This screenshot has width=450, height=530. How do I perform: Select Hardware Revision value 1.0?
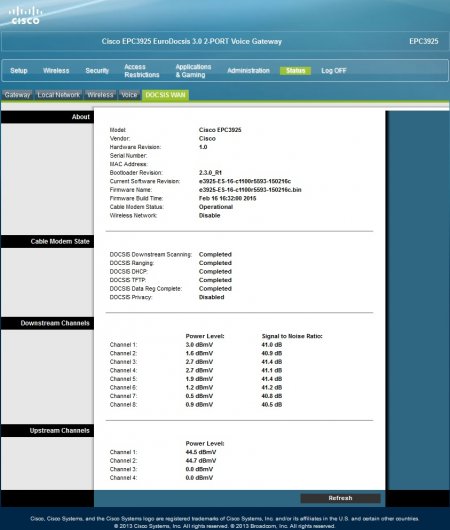(203, 147)
